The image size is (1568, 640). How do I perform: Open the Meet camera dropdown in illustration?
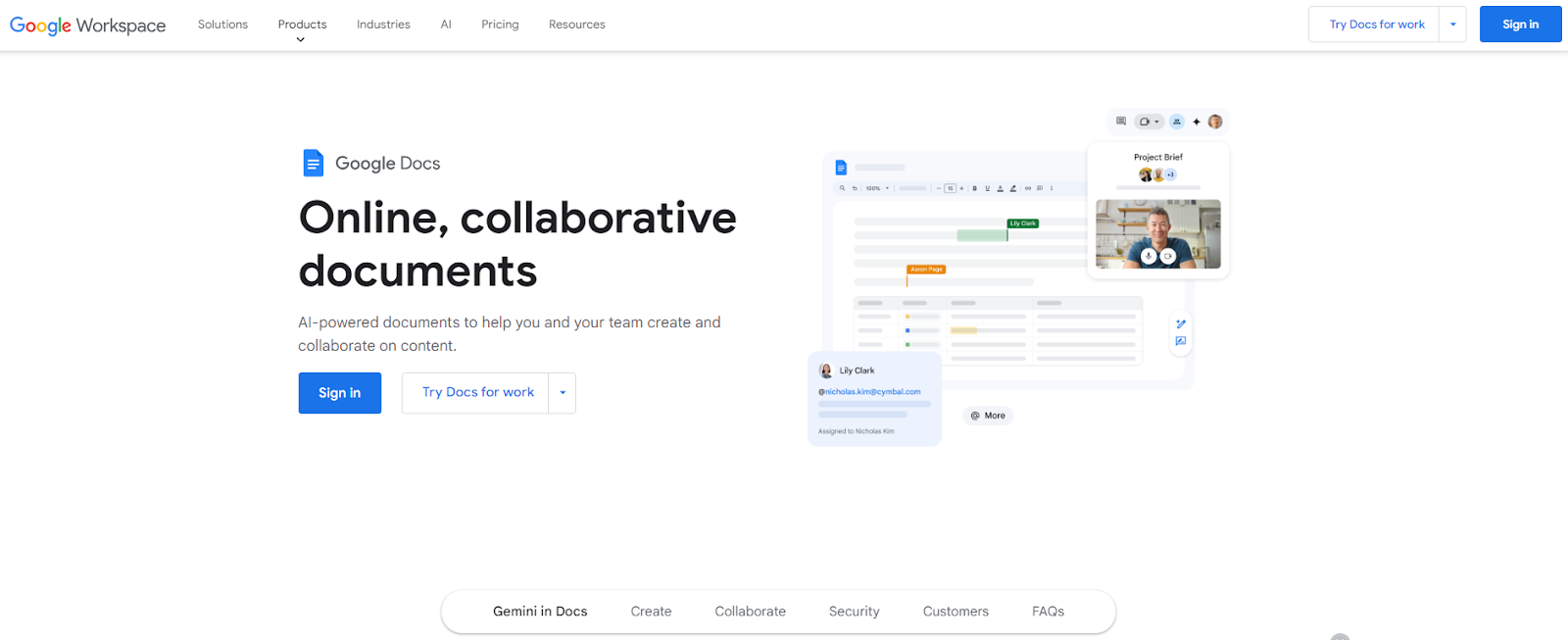coord(1156,122)
